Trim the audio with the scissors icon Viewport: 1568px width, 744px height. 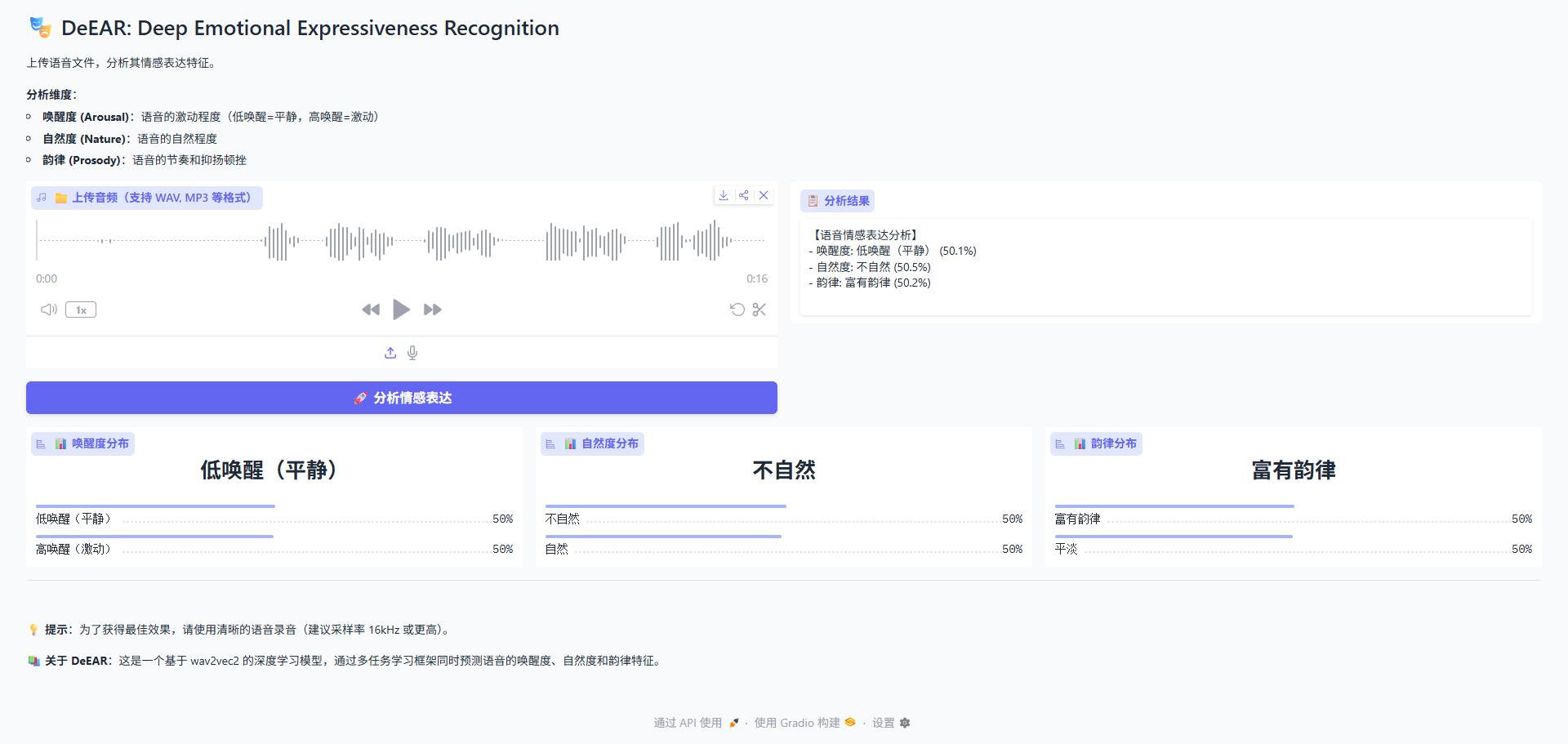tap(759, 310)
